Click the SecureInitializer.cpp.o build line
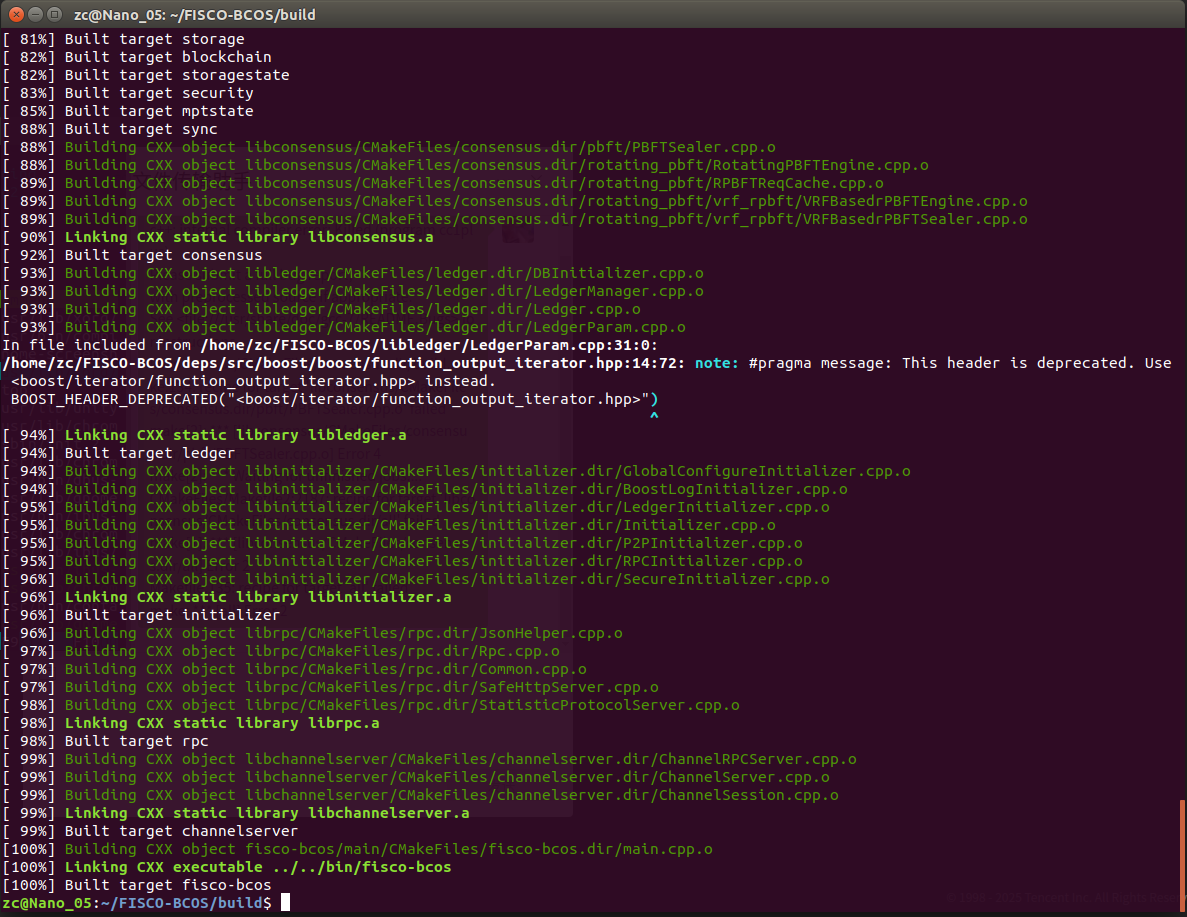Image resolution: width=1187 pixels, height=917 pixels. click(416, 580)
